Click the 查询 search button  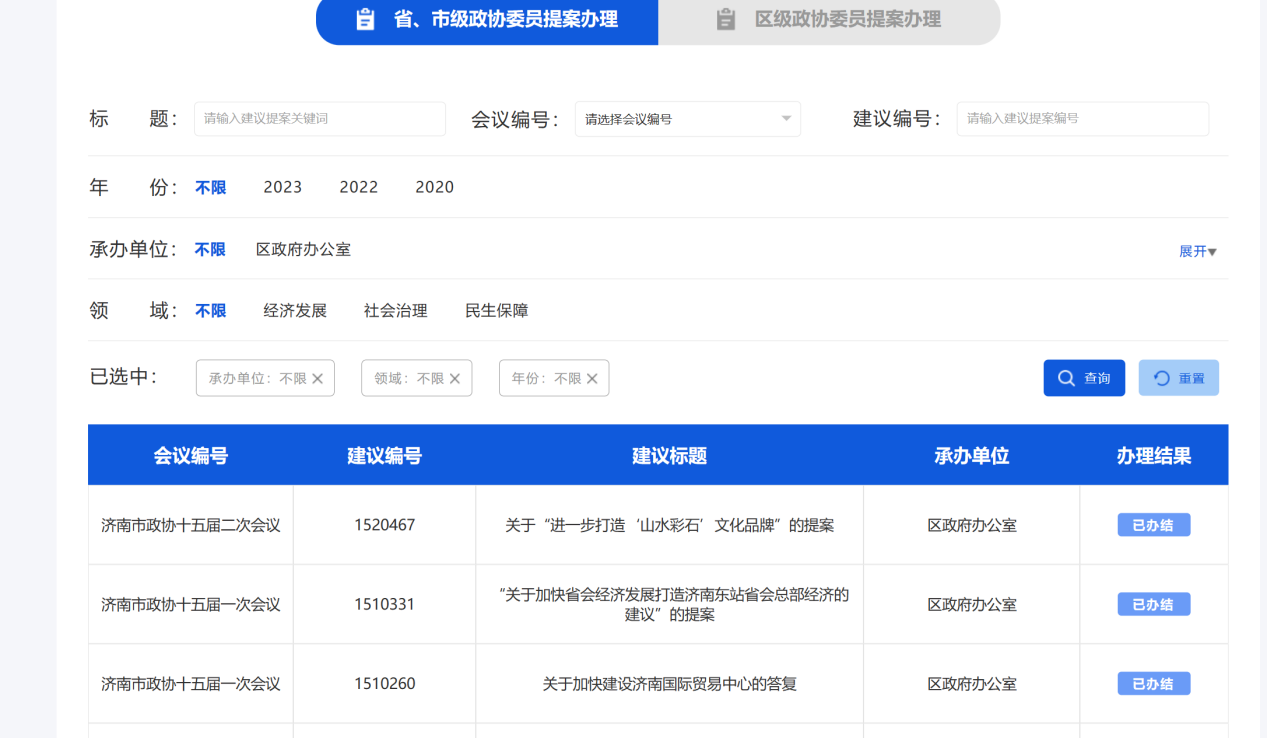[x=1084, y=378]
